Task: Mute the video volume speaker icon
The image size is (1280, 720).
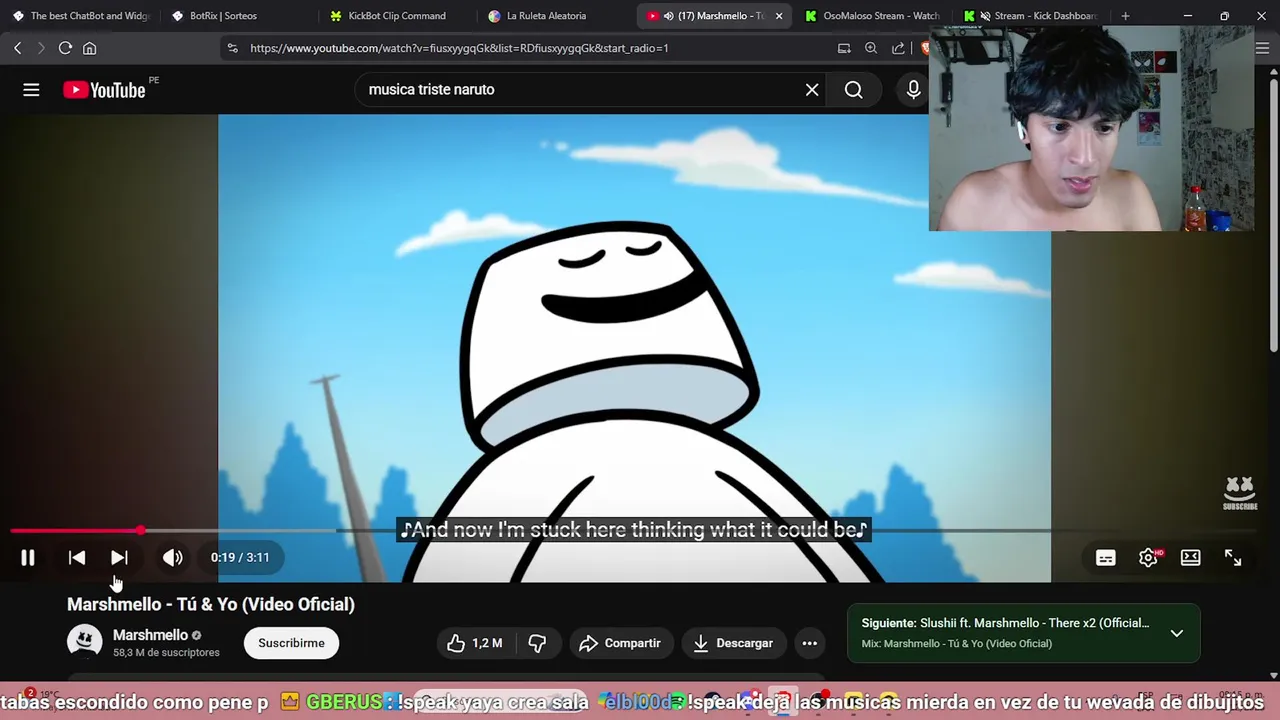Action: 173,558
